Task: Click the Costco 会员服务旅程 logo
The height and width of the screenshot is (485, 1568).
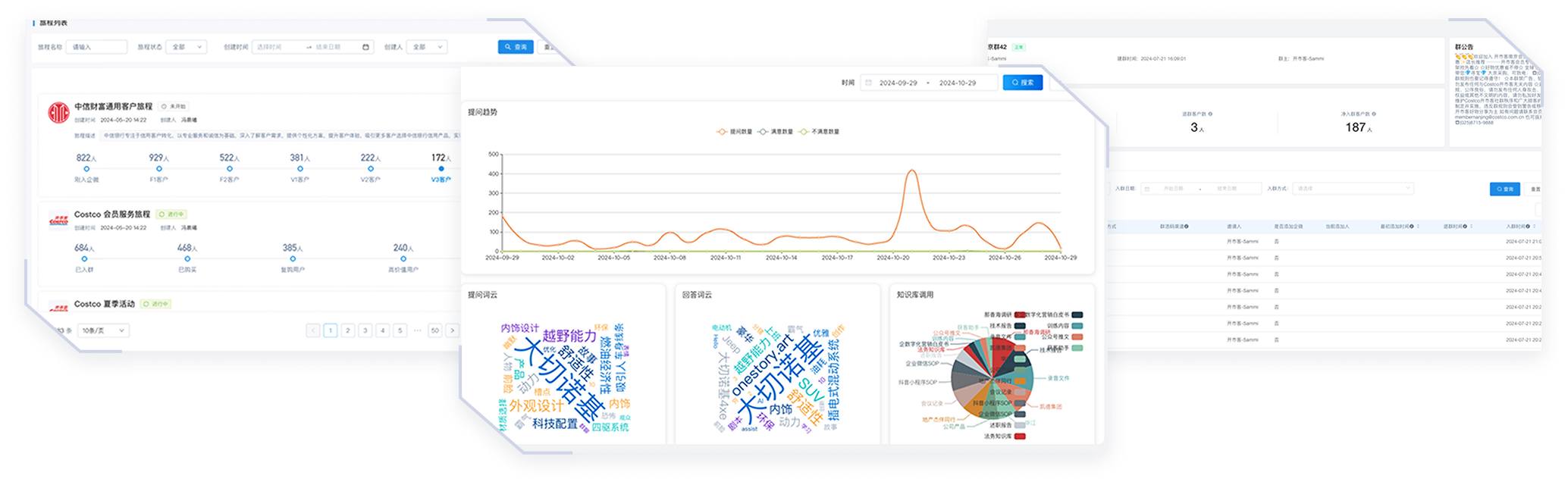Action: coord(58,221)
